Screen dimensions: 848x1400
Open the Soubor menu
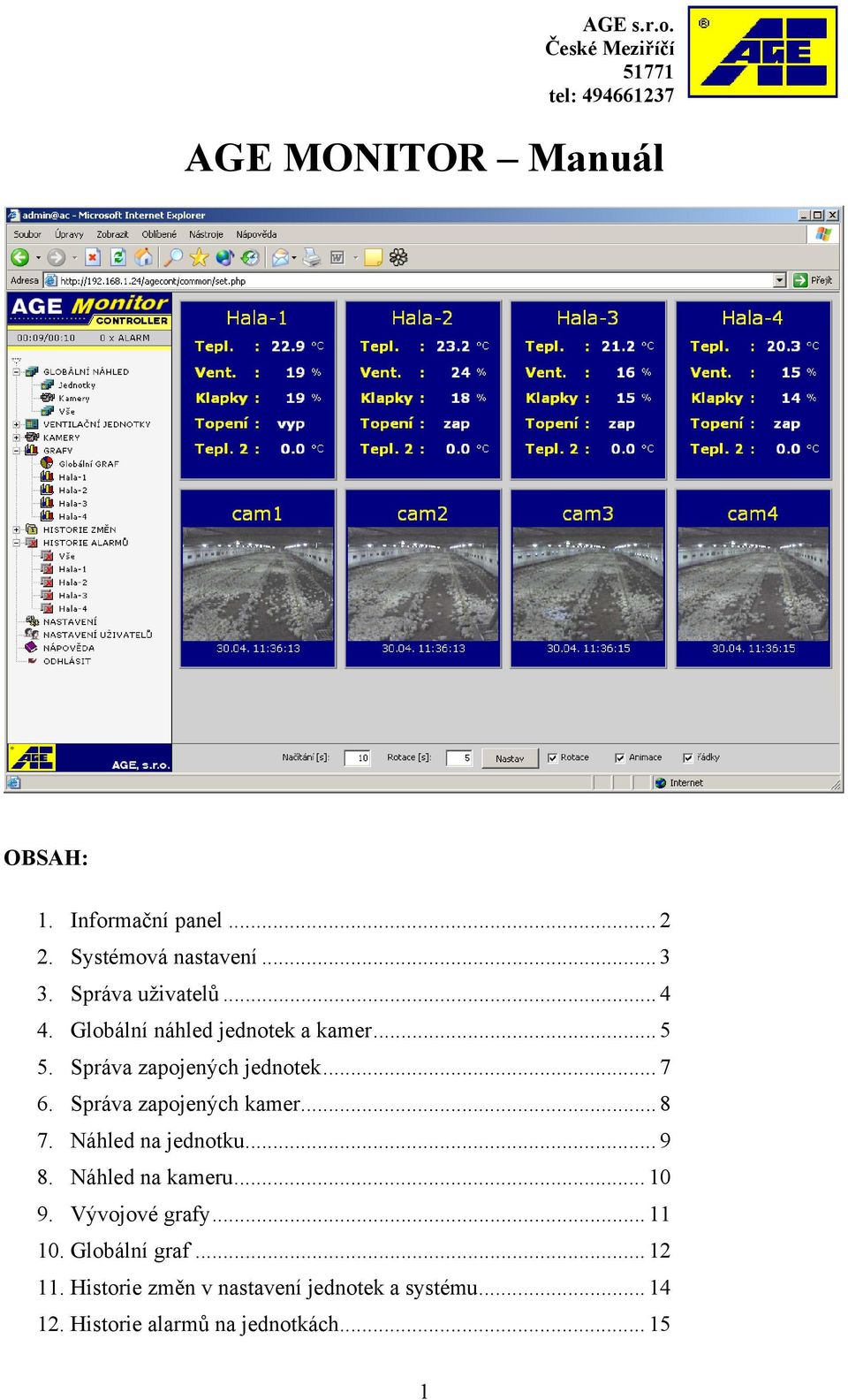[27, 235]
